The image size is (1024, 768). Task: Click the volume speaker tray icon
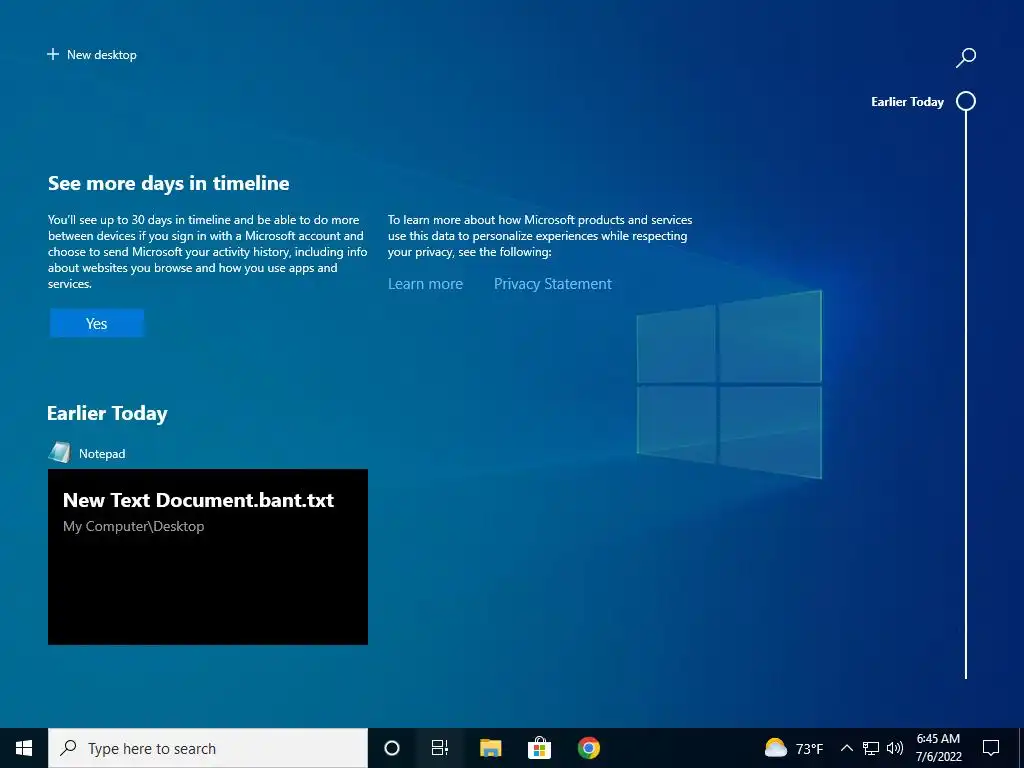click(895, 748)
